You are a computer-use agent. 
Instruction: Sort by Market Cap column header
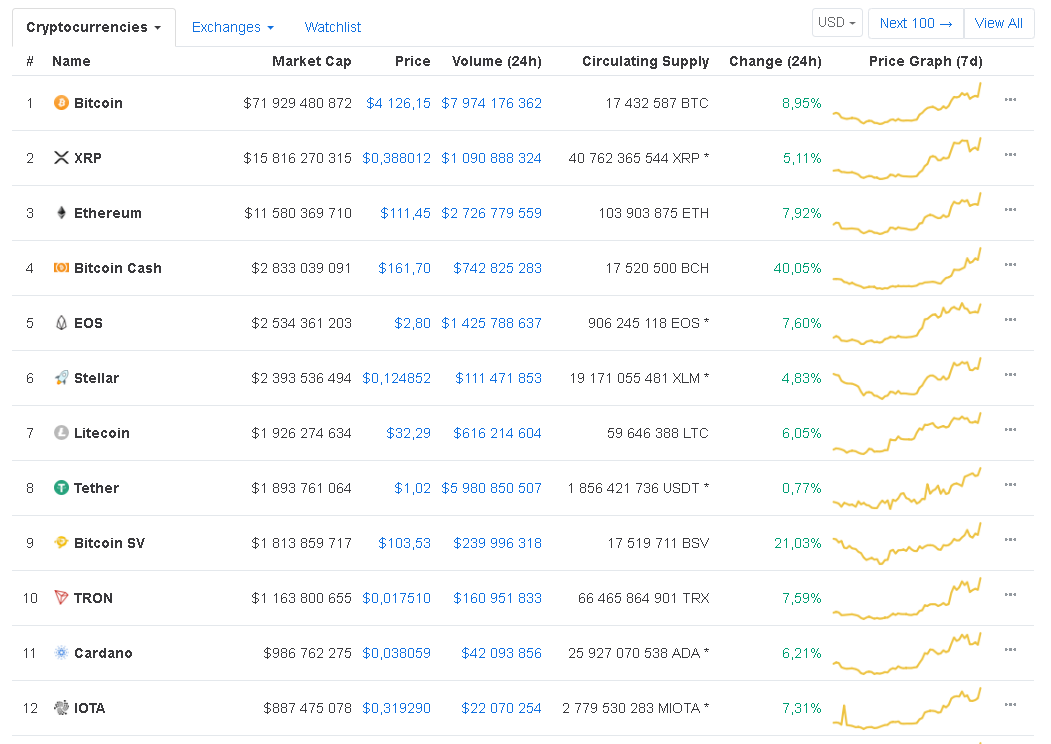[311, 61]
